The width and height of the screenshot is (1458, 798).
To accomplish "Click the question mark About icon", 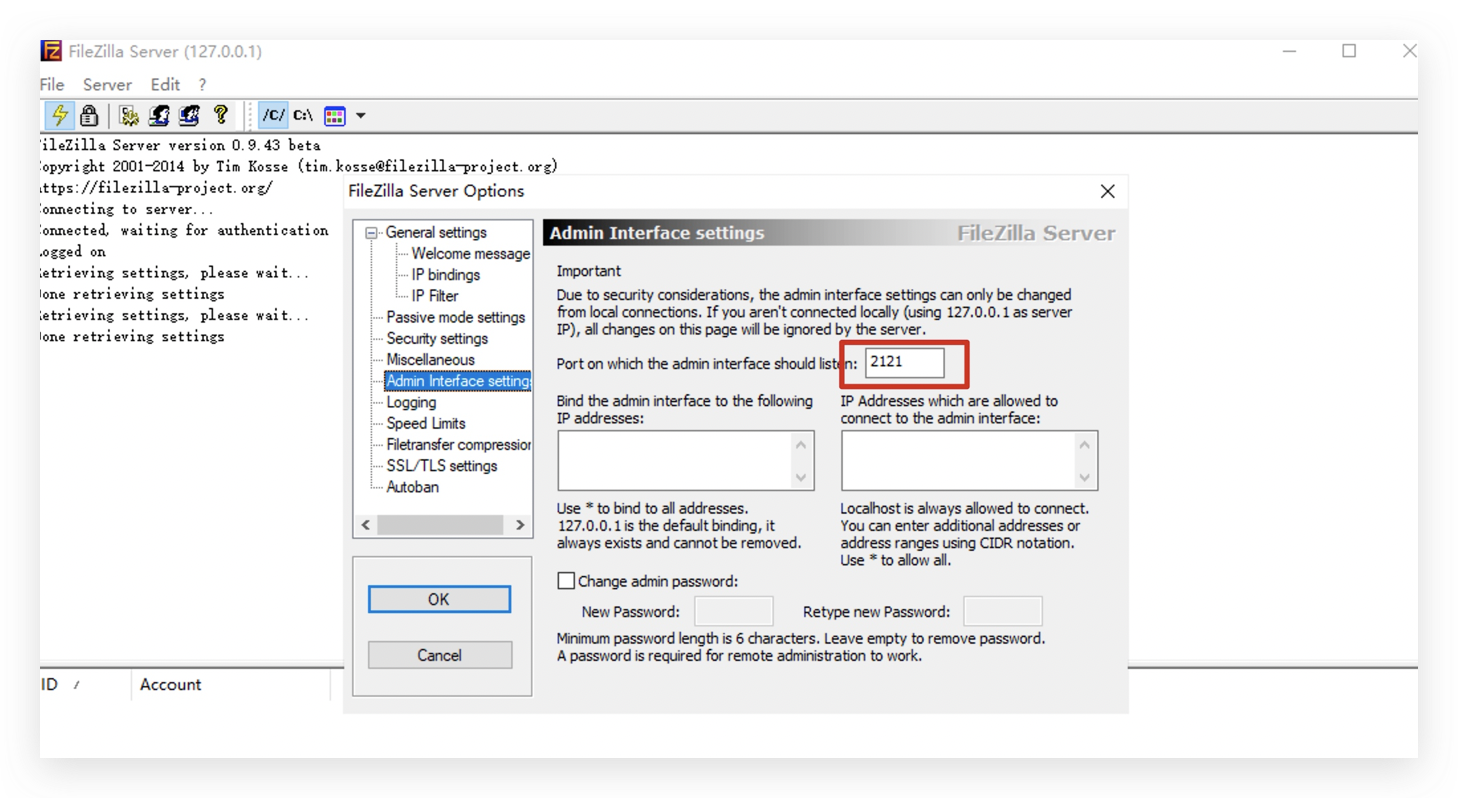I will pos(221,115).
